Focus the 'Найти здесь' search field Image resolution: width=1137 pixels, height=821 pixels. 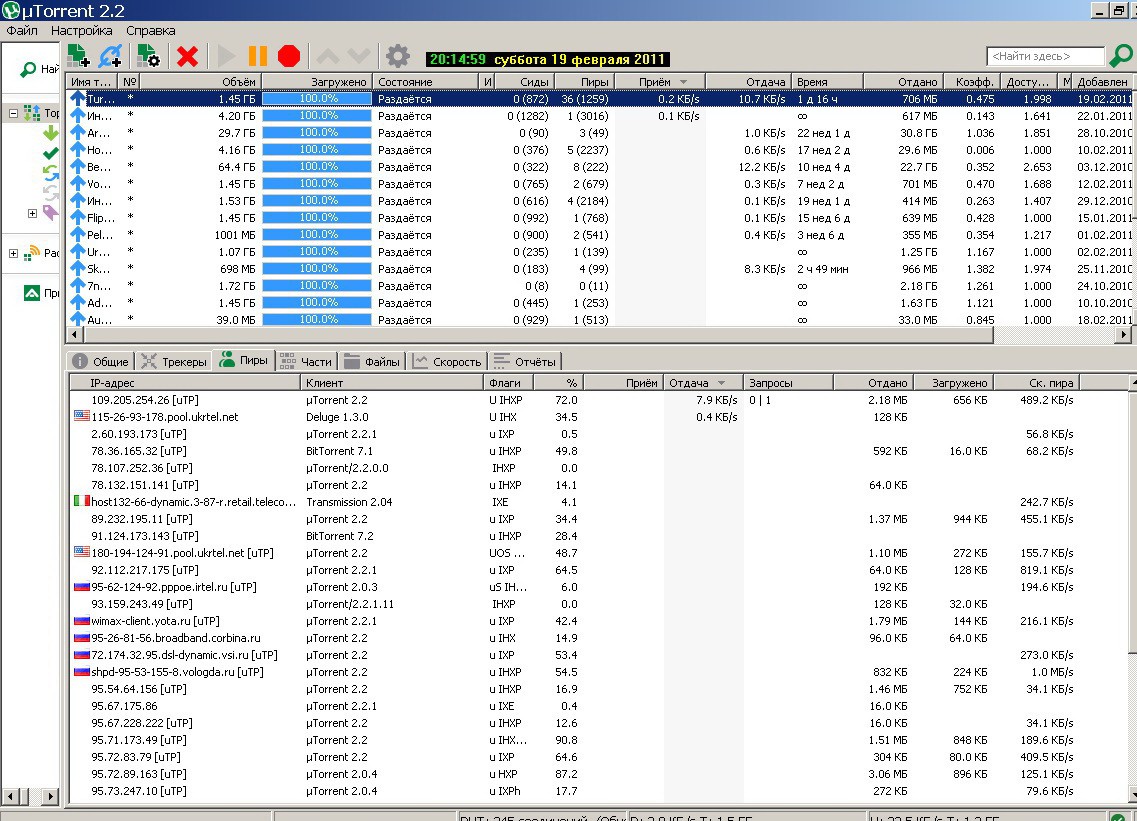1045,56
